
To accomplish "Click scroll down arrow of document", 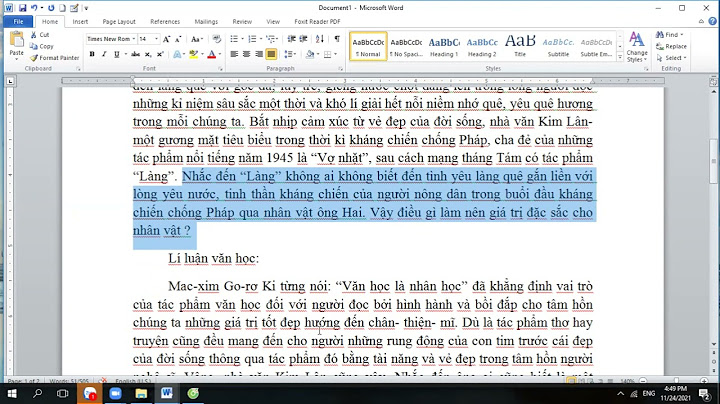I will coord(714,343).
